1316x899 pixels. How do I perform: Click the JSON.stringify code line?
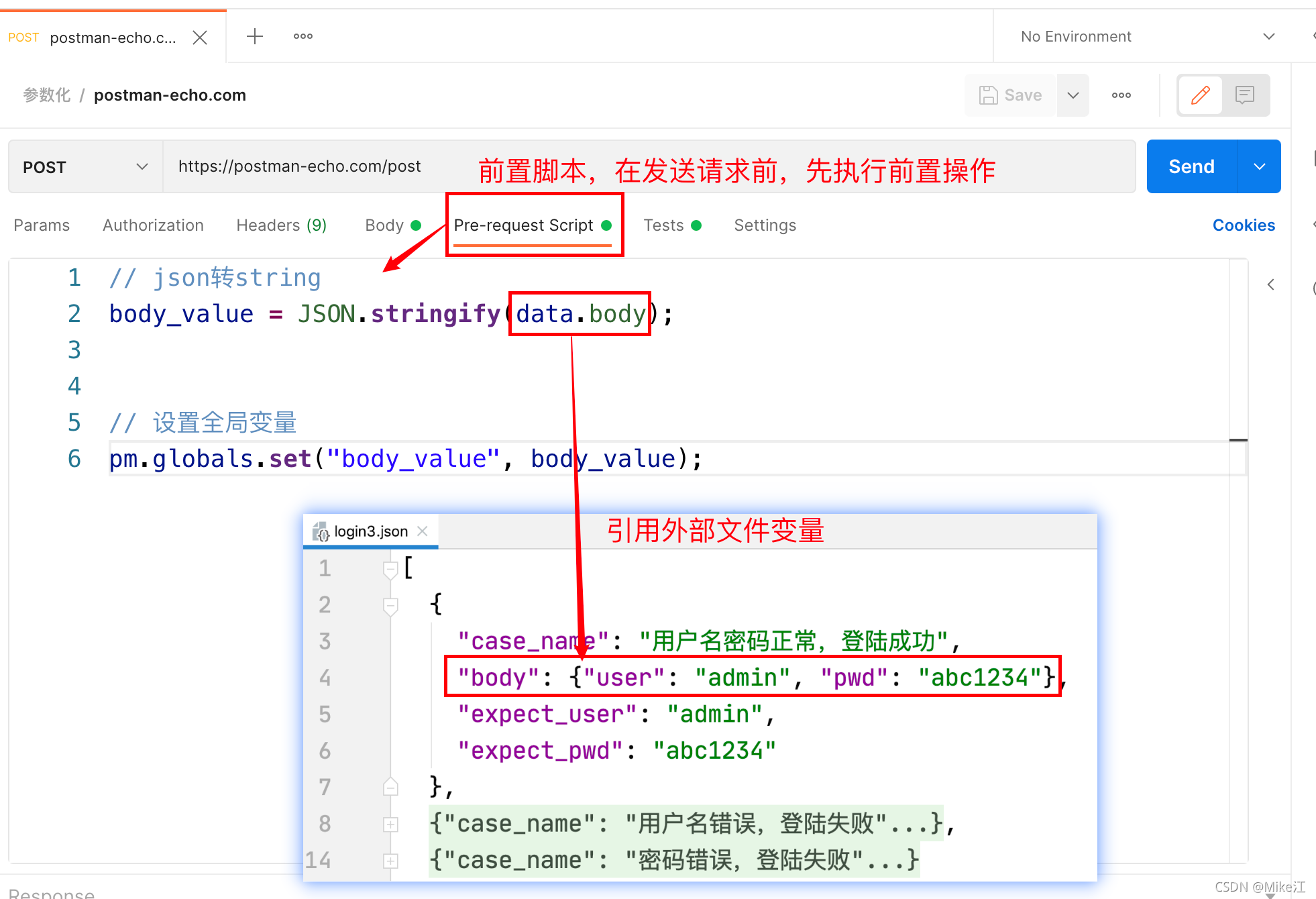tap(390, 314)
